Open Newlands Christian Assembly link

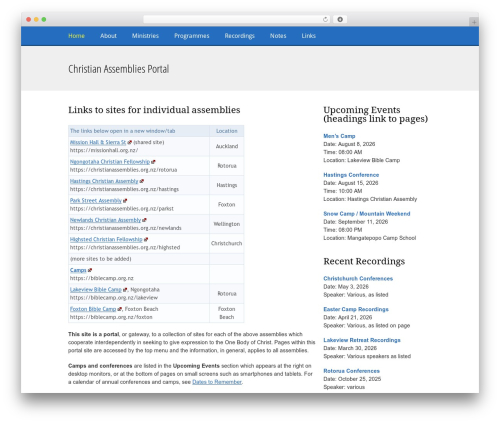coord(105,220)
